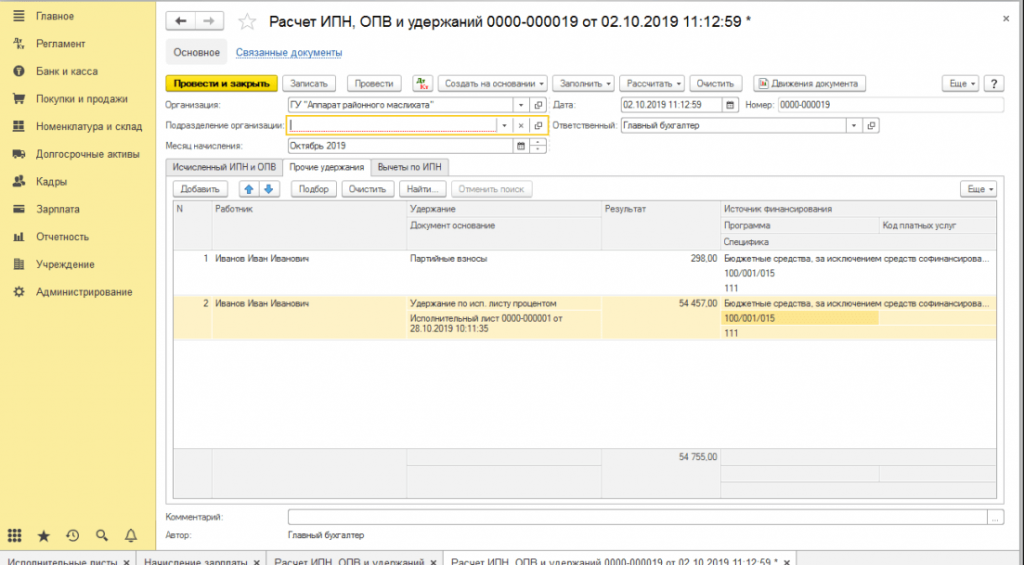
Task: Click the favorites star next to document title
Action: pos(250,21)
